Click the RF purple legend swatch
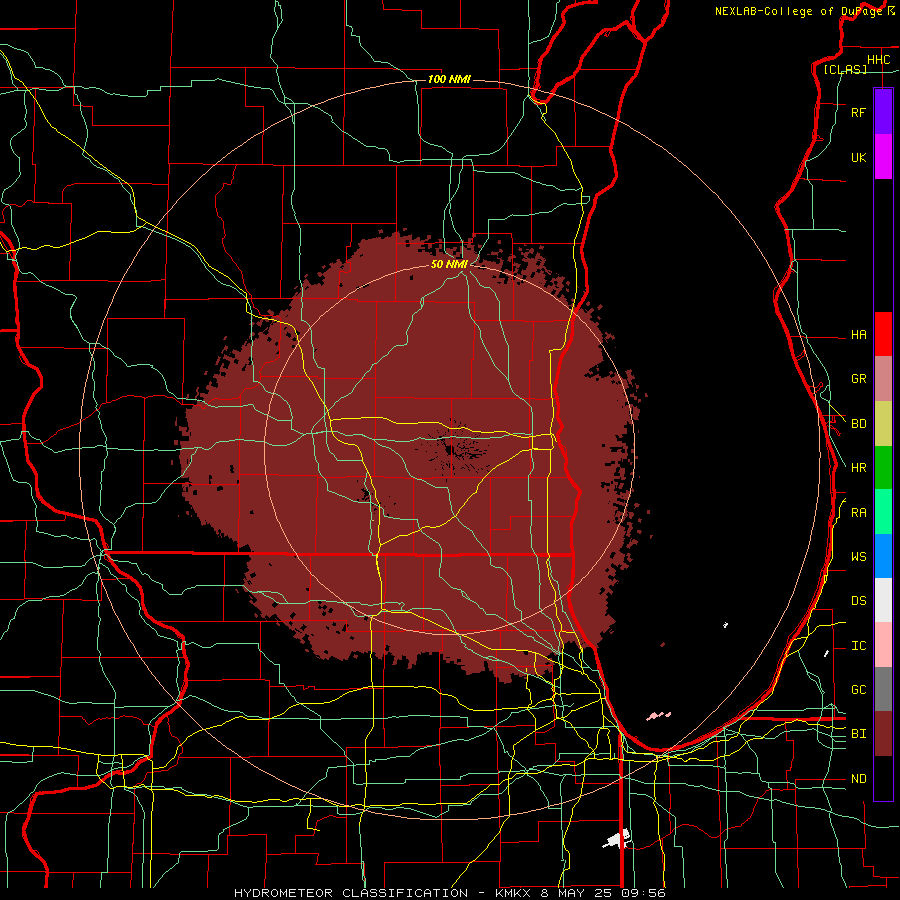The width and height of the screenshot is (900, 900). click(x=883, y=112)
